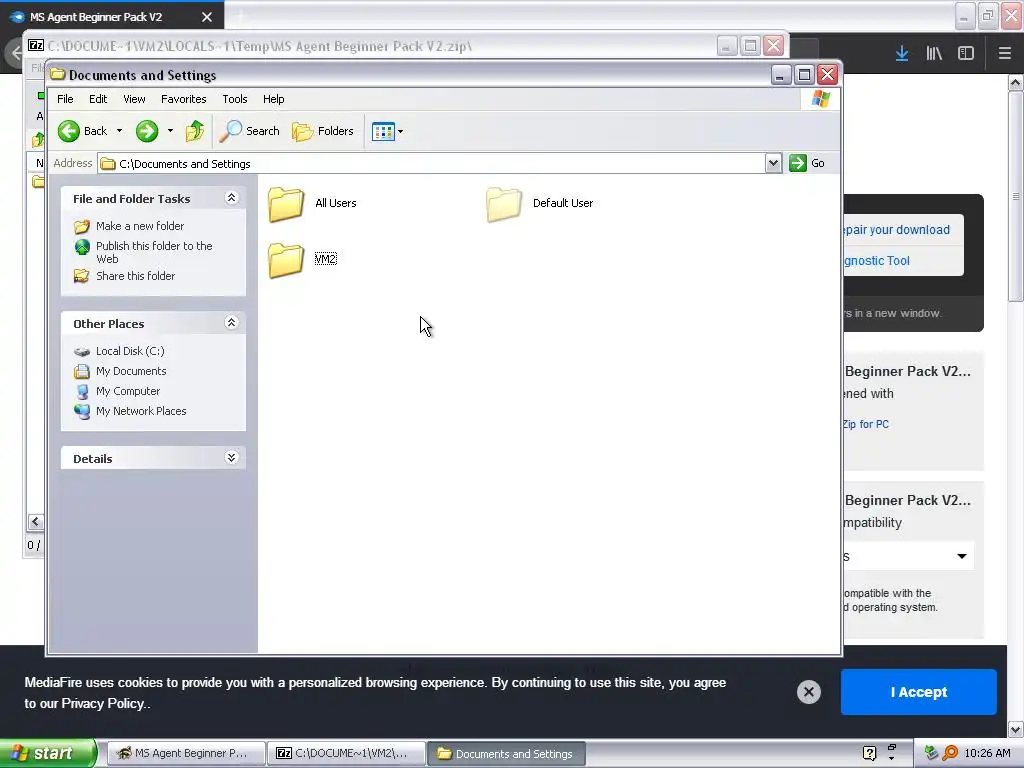The height and width of the screenshot is (768, 1024).
Task: Click the Repair your download link
Action: point(896,230)
